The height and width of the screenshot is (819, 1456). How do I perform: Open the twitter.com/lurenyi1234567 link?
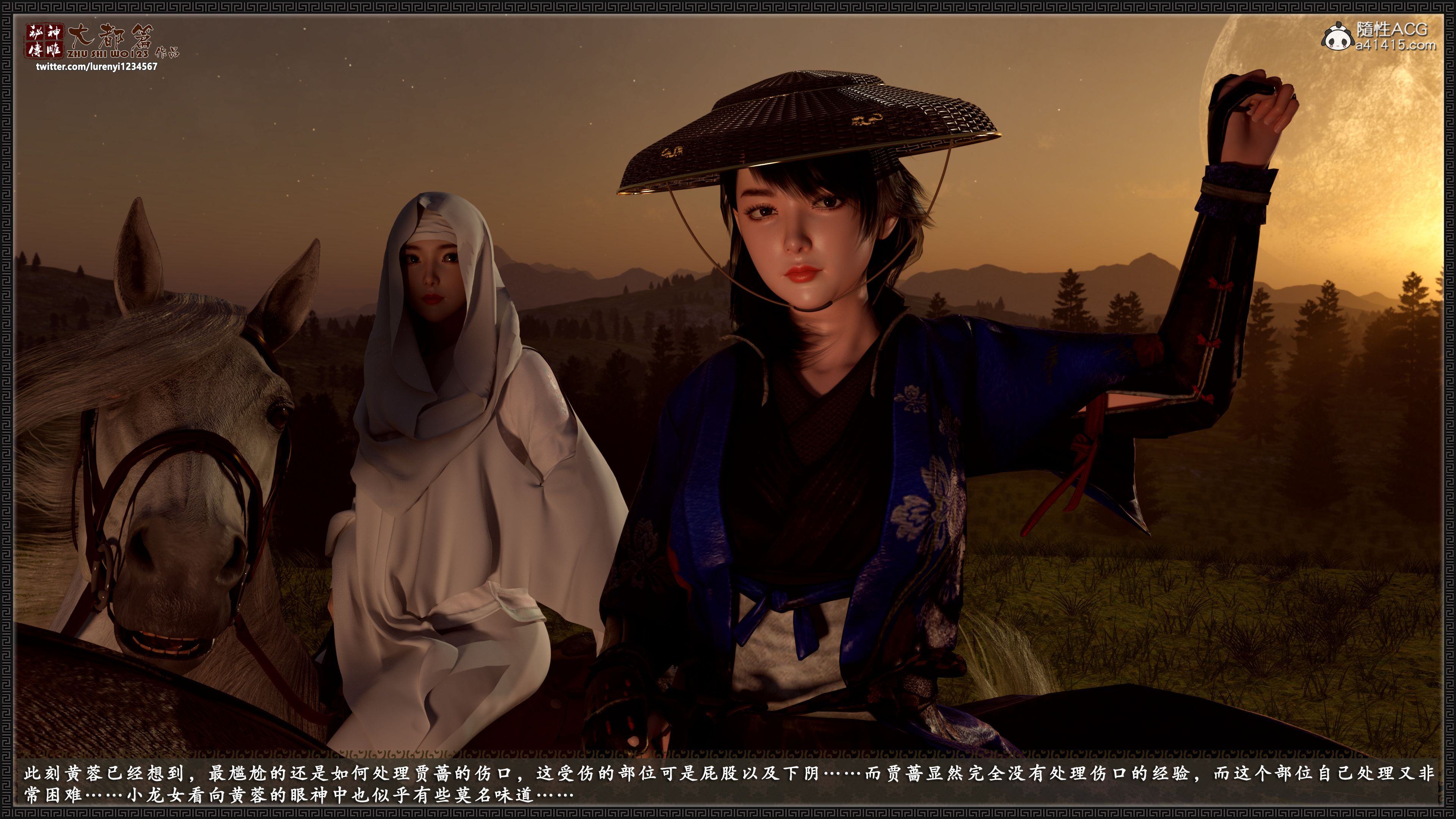(x=97, y=67)
